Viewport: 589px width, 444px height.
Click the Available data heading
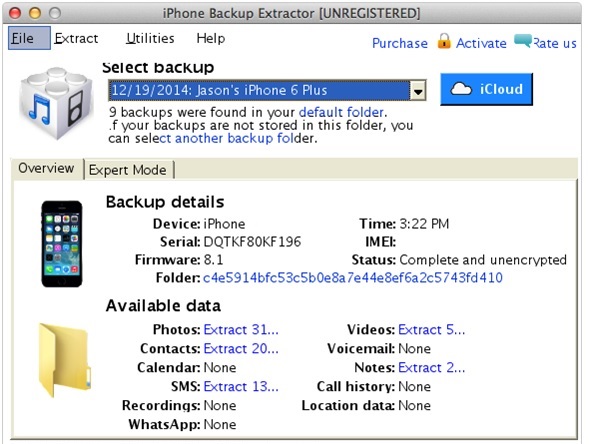pos(163,305)
